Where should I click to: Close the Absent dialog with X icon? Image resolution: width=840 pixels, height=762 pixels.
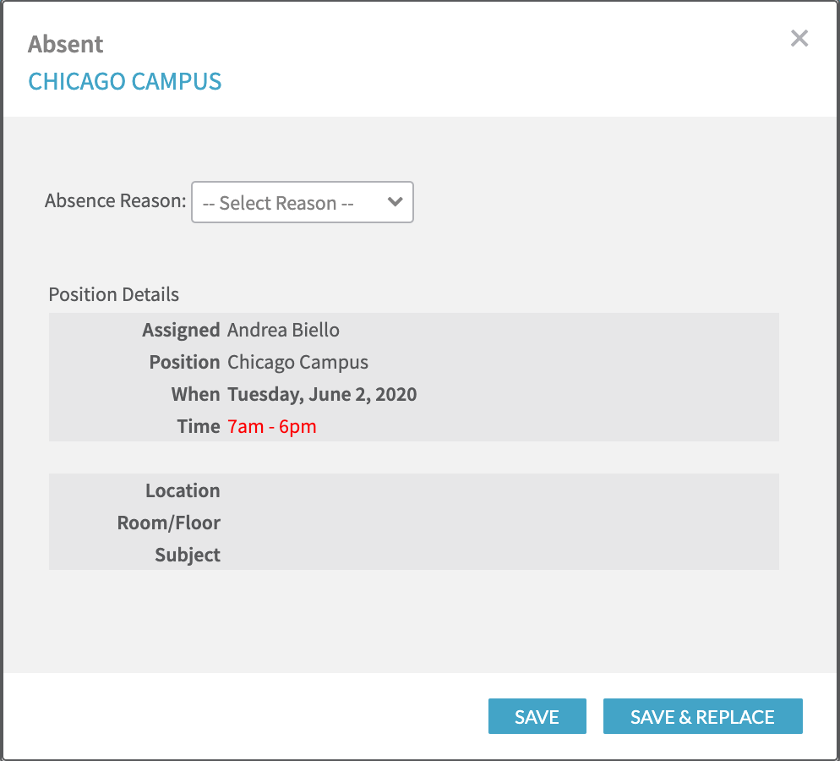(799, 39)
